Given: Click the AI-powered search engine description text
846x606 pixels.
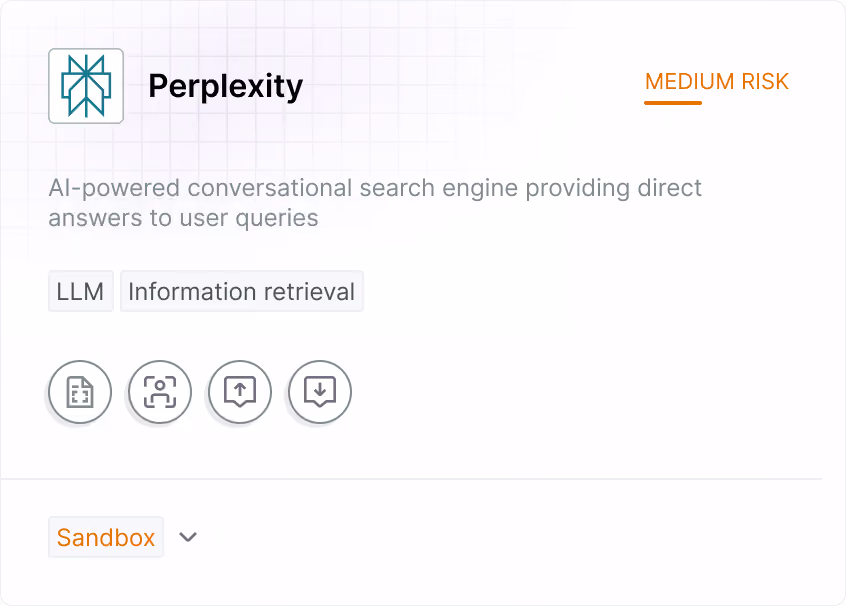Looking at the screenshot, I should point(375,203).
